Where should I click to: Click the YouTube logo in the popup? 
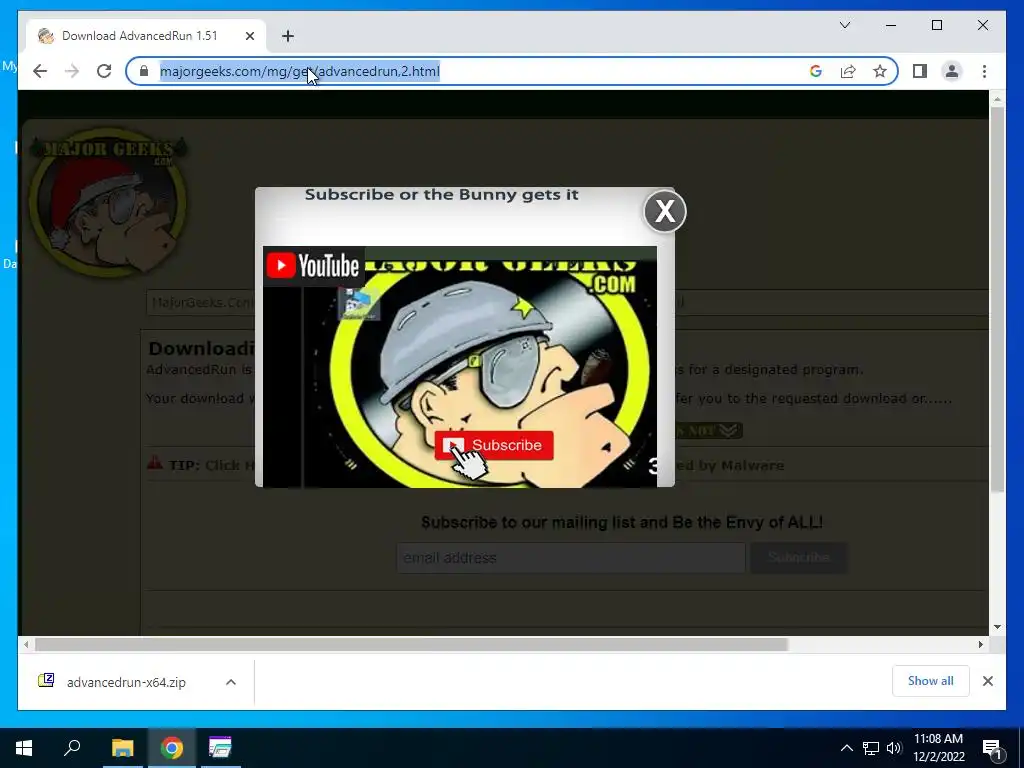coord(313,266)
